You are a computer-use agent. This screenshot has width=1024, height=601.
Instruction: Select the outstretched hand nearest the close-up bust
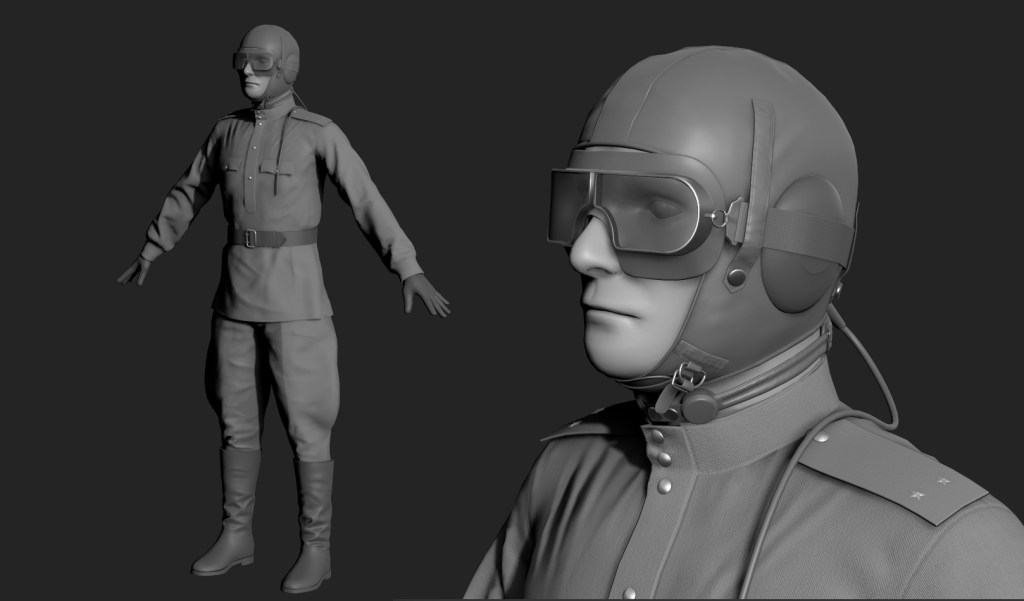click(427, 294)
